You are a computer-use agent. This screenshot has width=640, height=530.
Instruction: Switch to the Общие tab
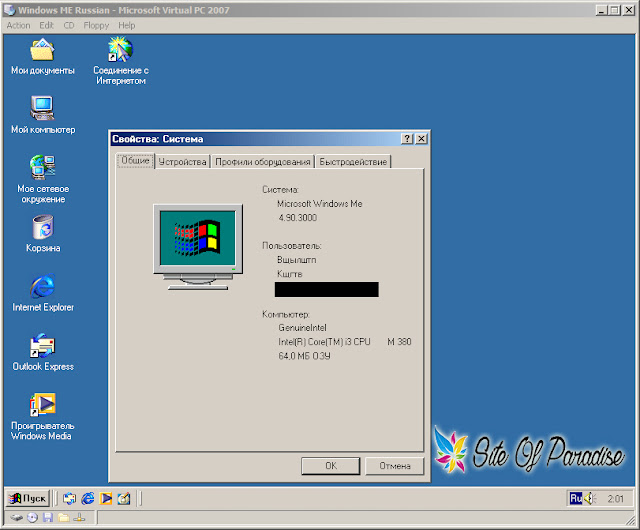pos(136,160)
